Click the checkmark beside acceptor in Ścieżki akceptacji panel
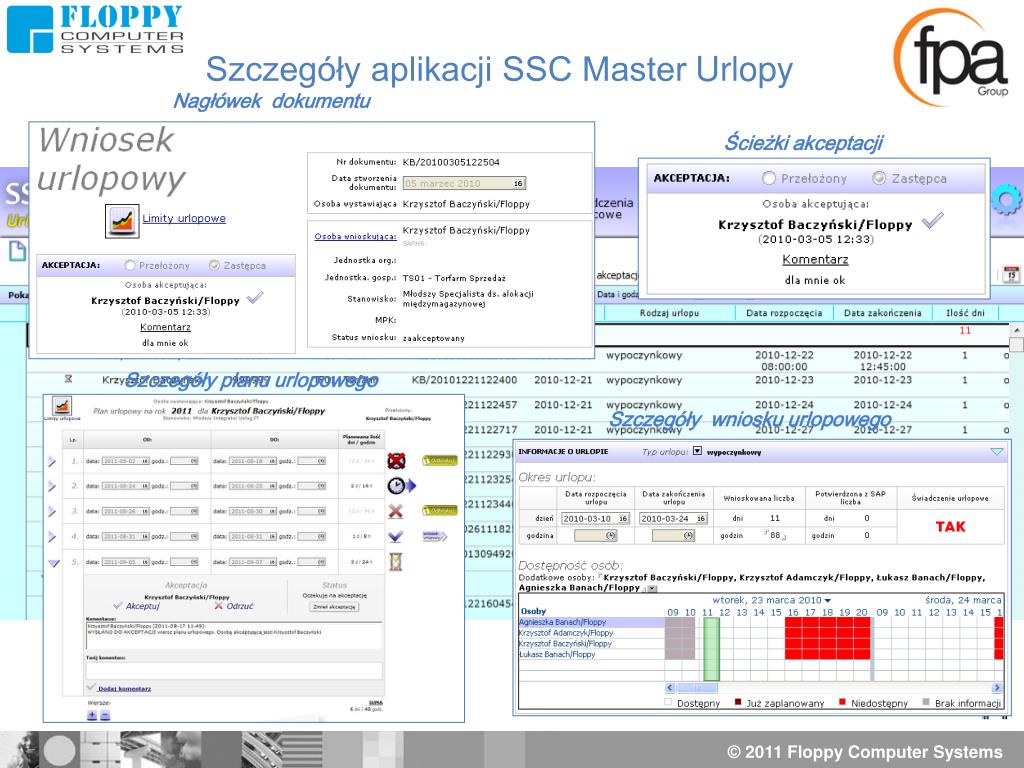Image resolution: width=1024 pixels, height=768 pixels. [932, 221]
